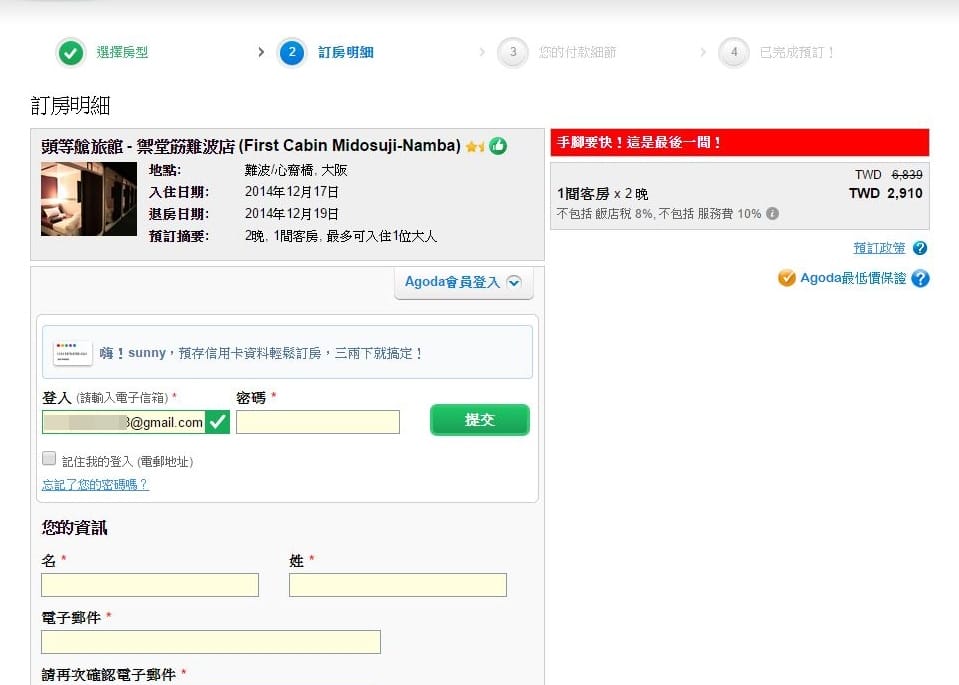The height and width of the screenshot is (685, 959).
Task: Click the green checkmark step 1 icon
Action: click(70, 53)
